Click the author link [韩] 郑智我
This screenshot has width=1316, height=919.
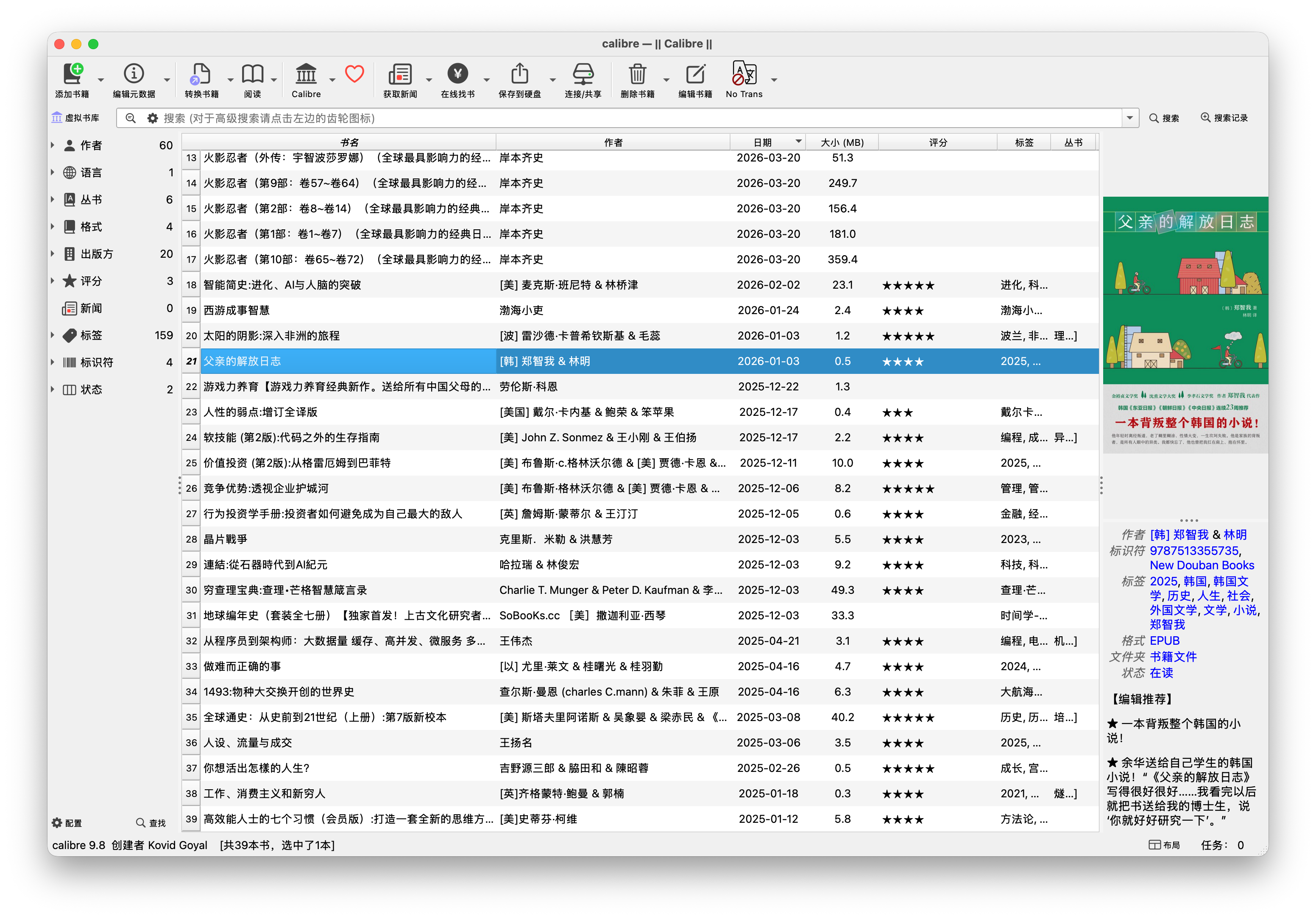(1179, 535)
